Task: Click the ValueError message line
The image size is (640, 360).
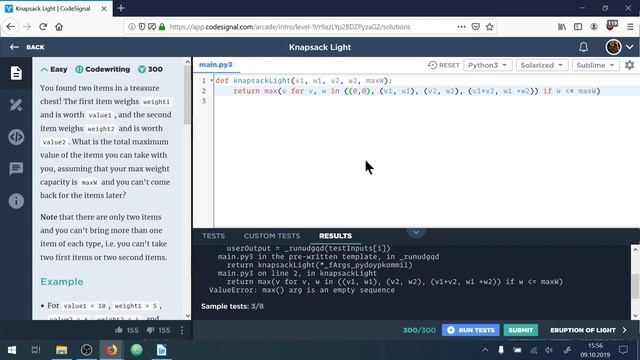Action: coord(302,290)
